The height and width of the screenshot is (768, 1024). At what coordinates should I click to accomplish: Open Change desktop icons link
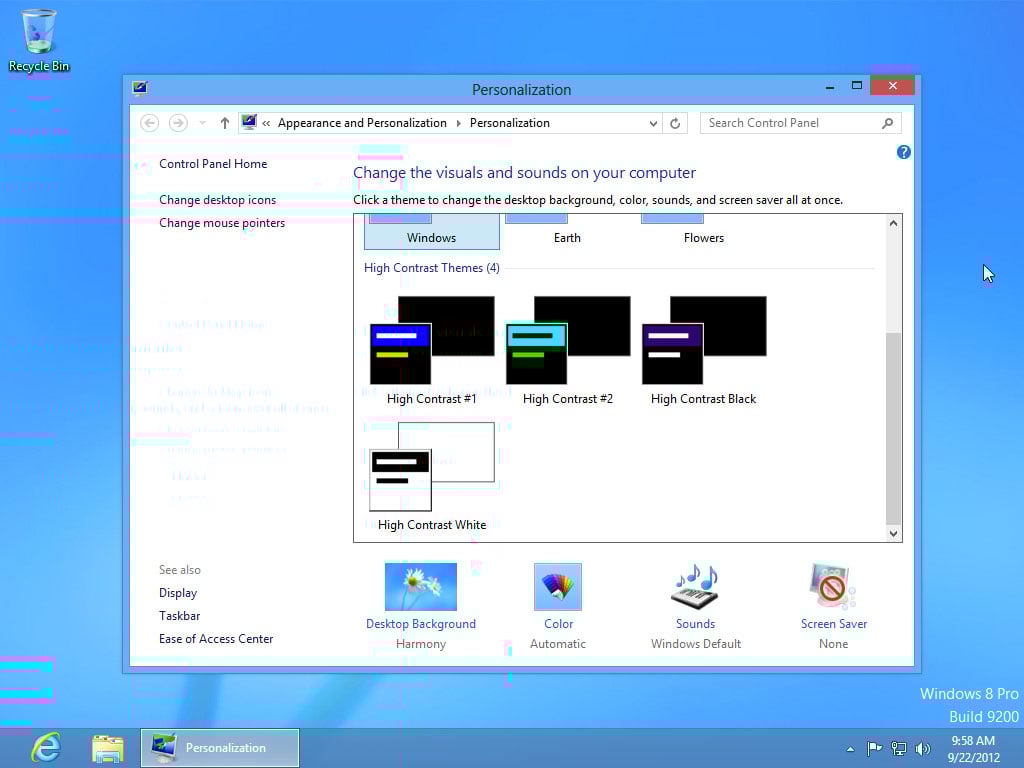217,200
